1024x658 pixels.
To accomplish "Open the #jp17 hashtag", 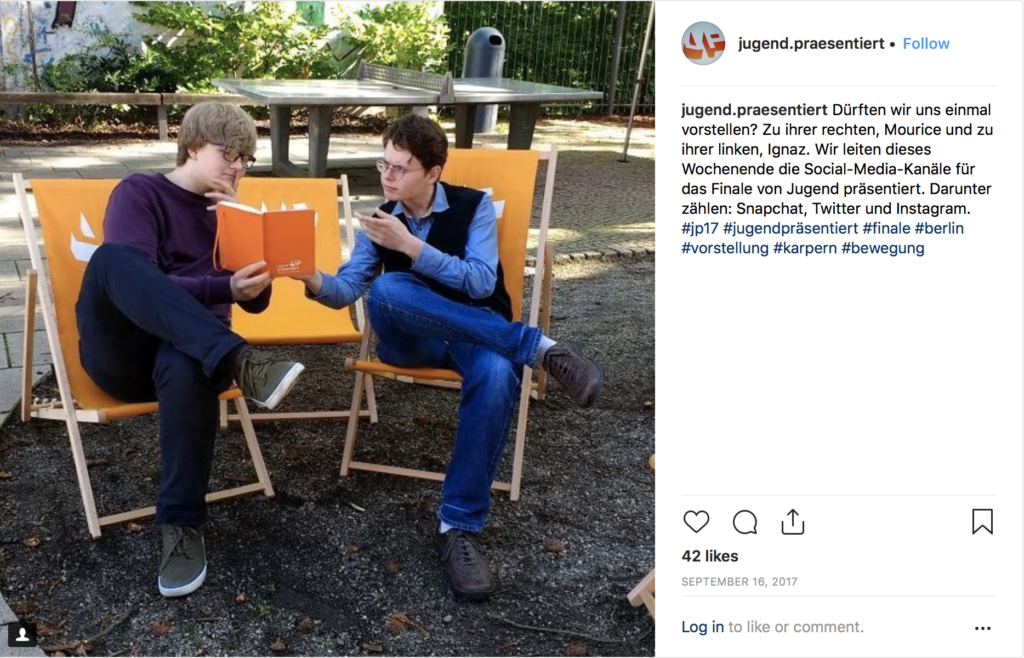I will [699, 228].
